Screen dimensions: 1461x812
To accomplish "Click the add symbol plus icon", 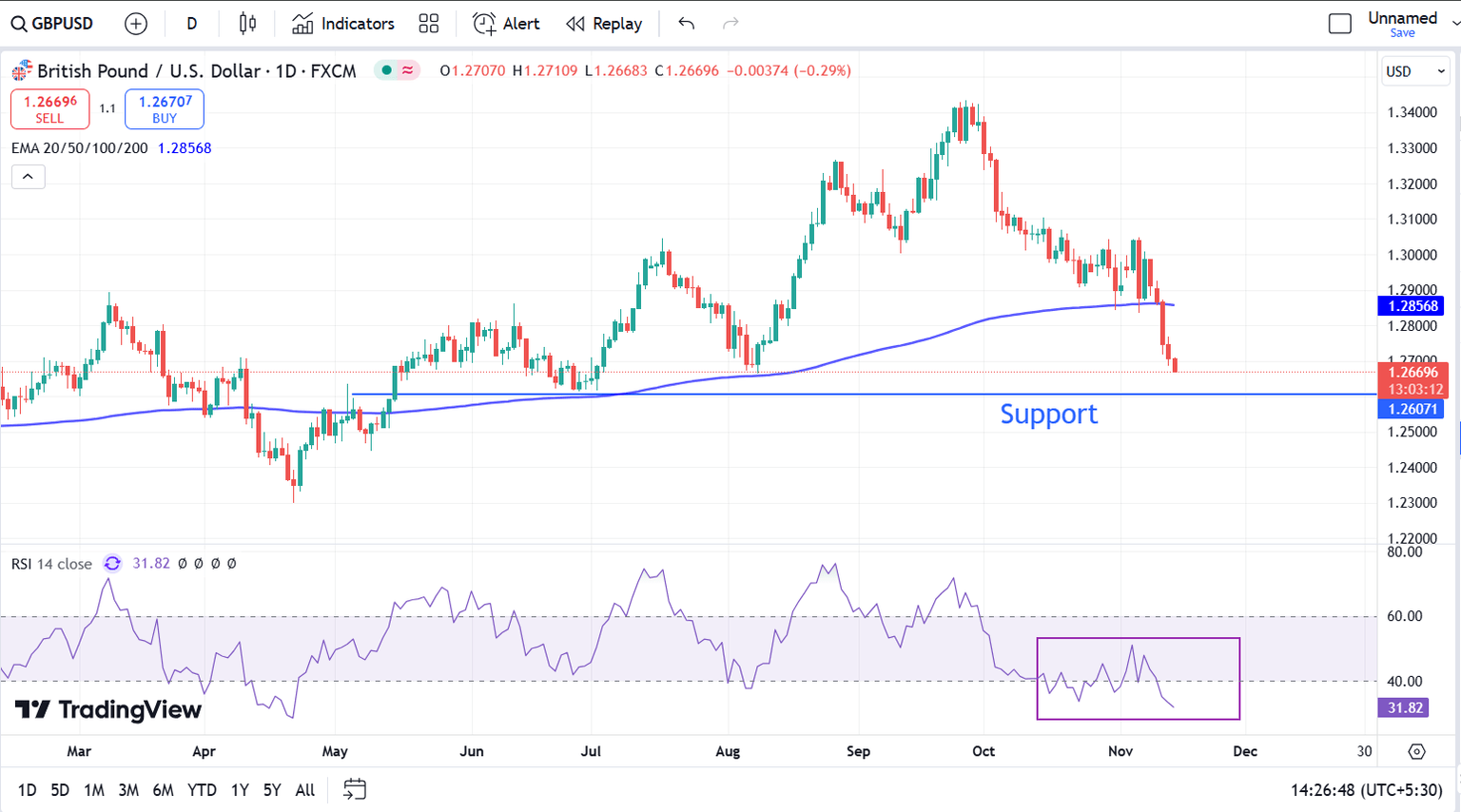I will 136,24.
